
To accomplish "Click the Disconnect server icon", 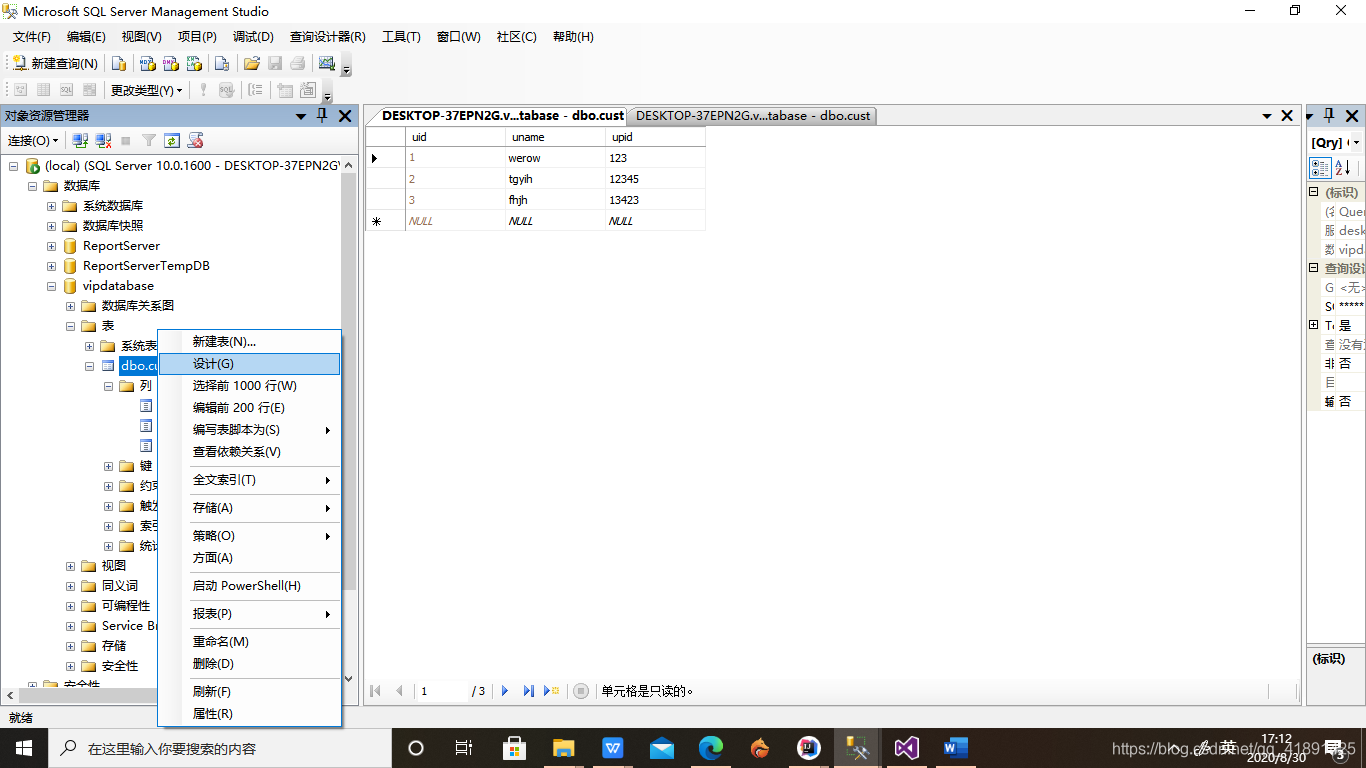I will (104, 141).
